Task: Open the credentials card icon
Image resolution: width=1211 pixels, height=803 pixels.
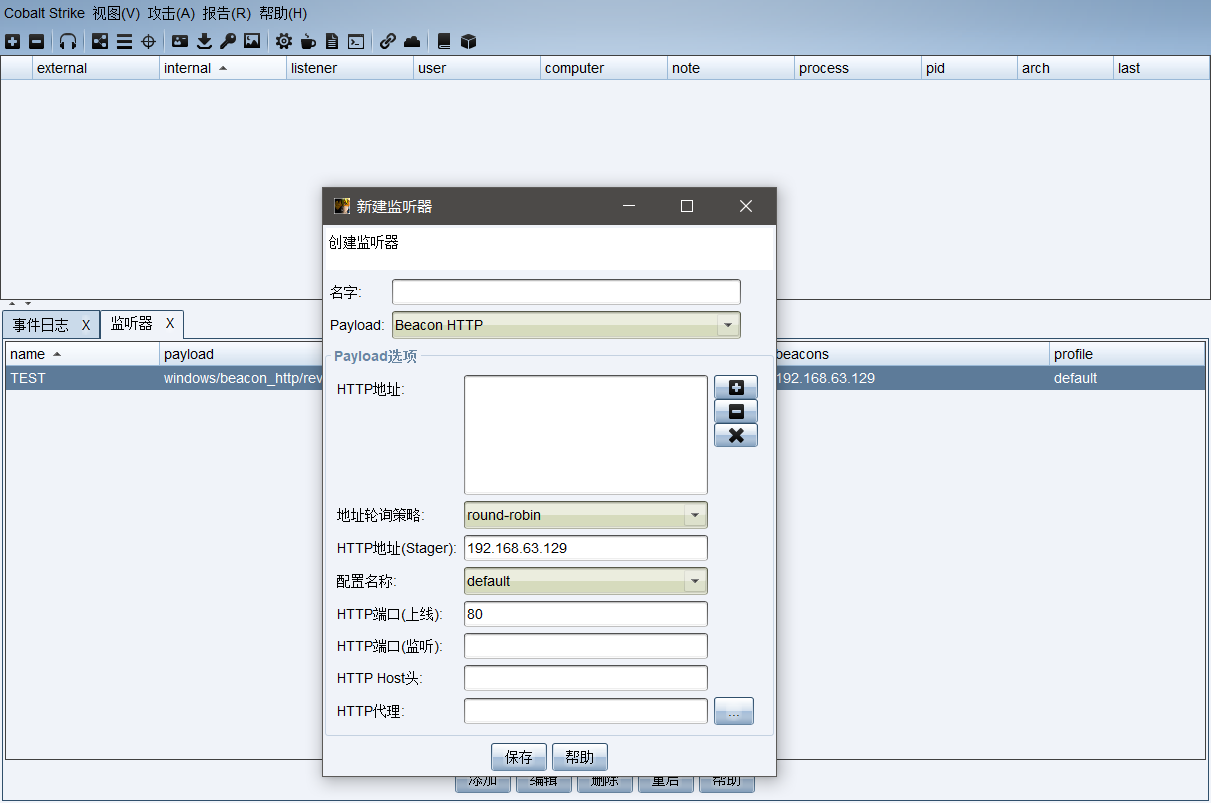Action: coord(180,42)
